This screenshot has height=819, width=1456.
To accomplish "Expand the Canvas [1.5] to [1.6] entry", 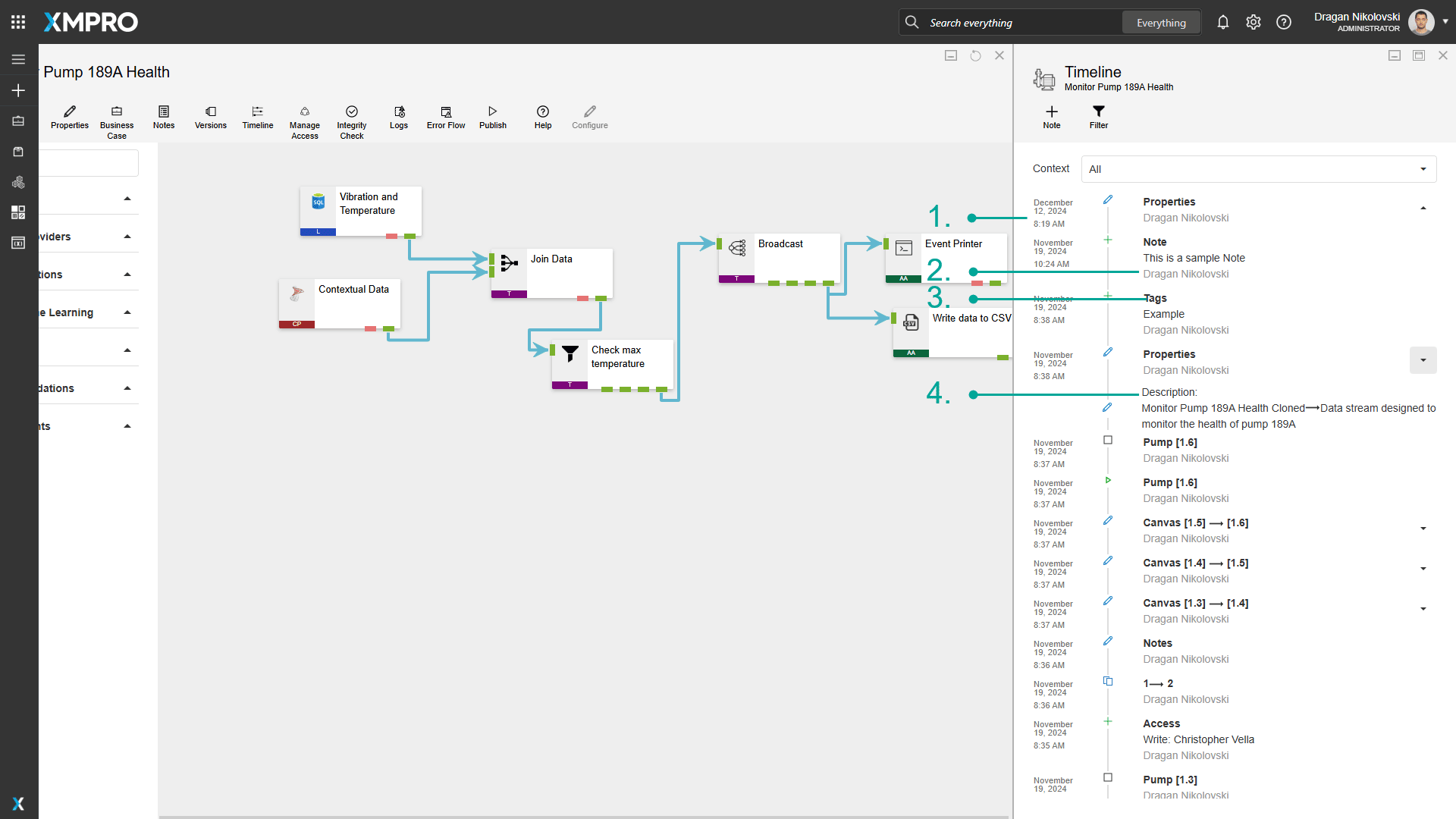I will click(x=1423, y=529).
